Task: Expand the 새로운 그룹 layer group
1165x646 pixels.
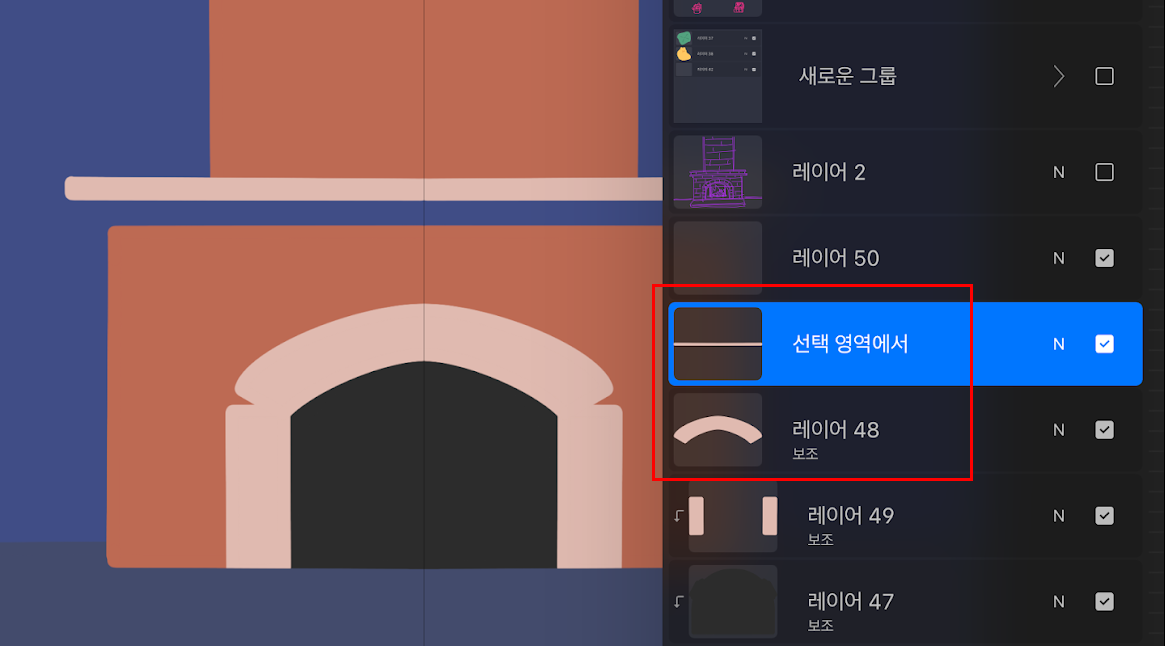Action: pos(1058,76)
